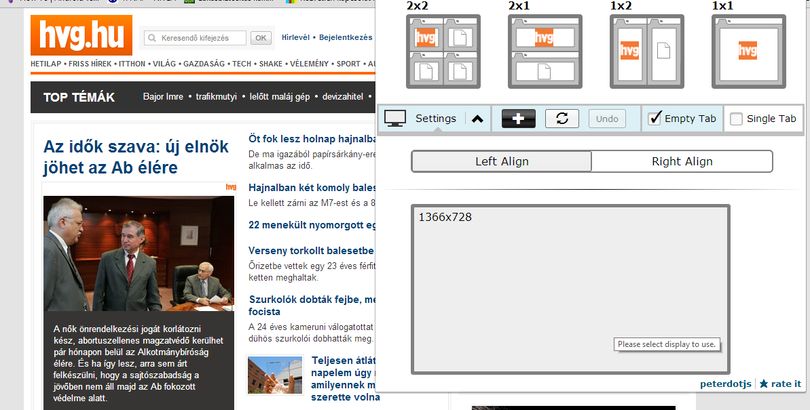Click the hvg.hu logo
The image size is (810, 410).
point(81,35)
